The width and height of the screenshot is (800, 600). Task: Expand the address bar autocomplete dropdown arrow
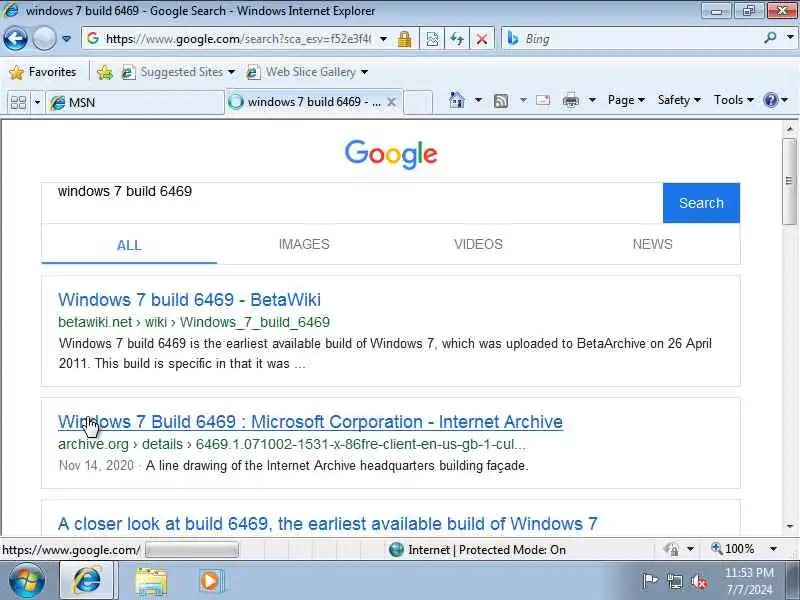[384, 39]
